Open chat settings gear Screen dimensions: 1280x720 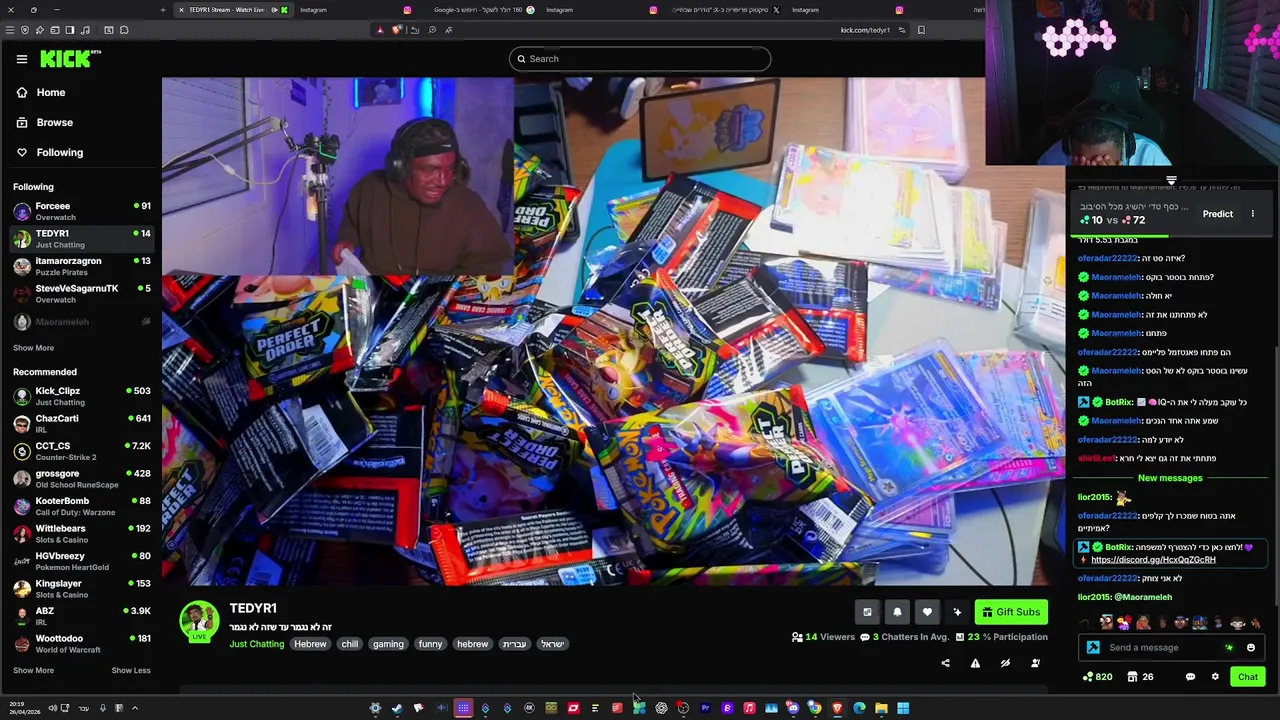coord(1215,677)
